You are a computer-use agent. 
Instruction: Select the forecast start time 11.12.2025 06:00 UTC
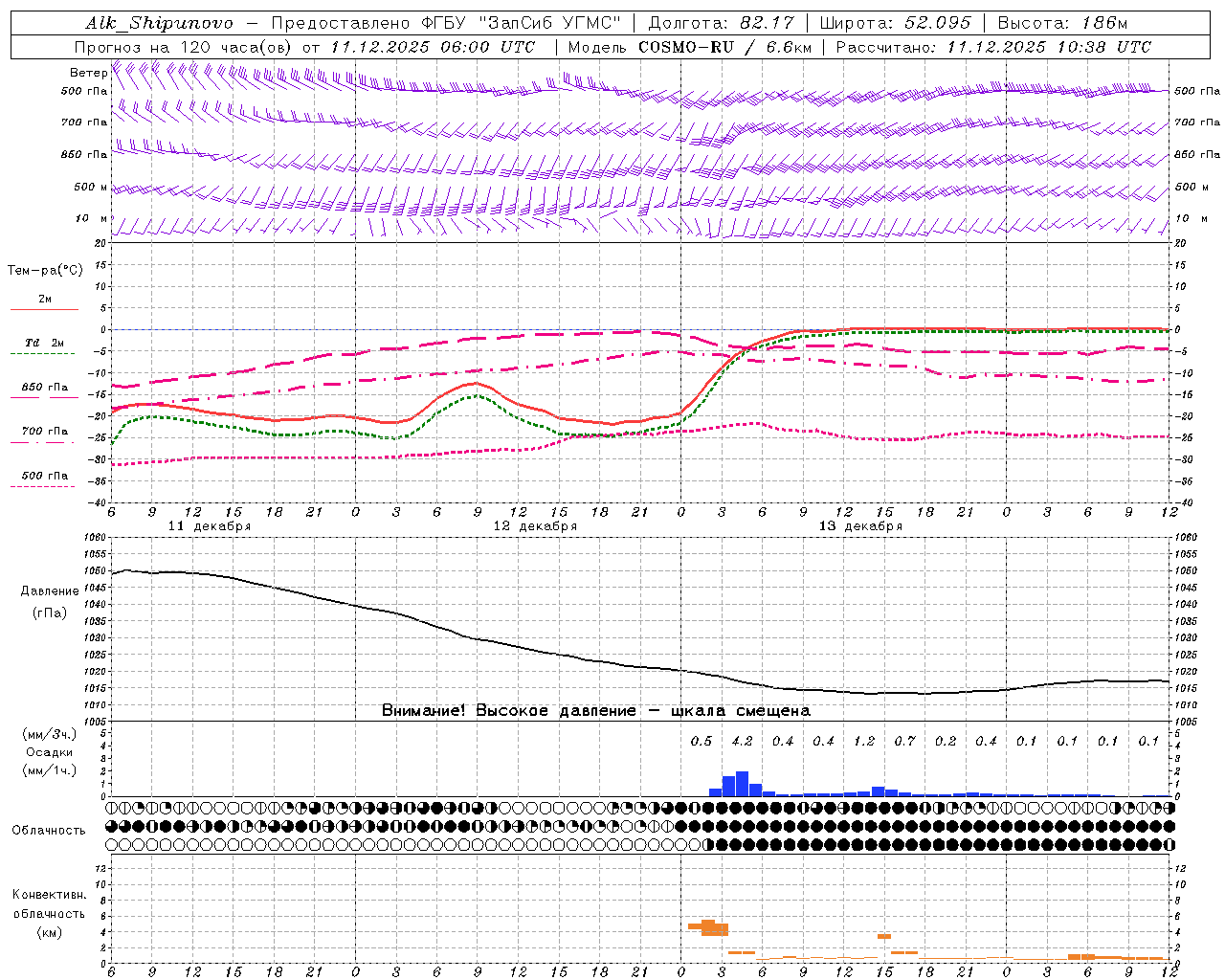(434, 47)
